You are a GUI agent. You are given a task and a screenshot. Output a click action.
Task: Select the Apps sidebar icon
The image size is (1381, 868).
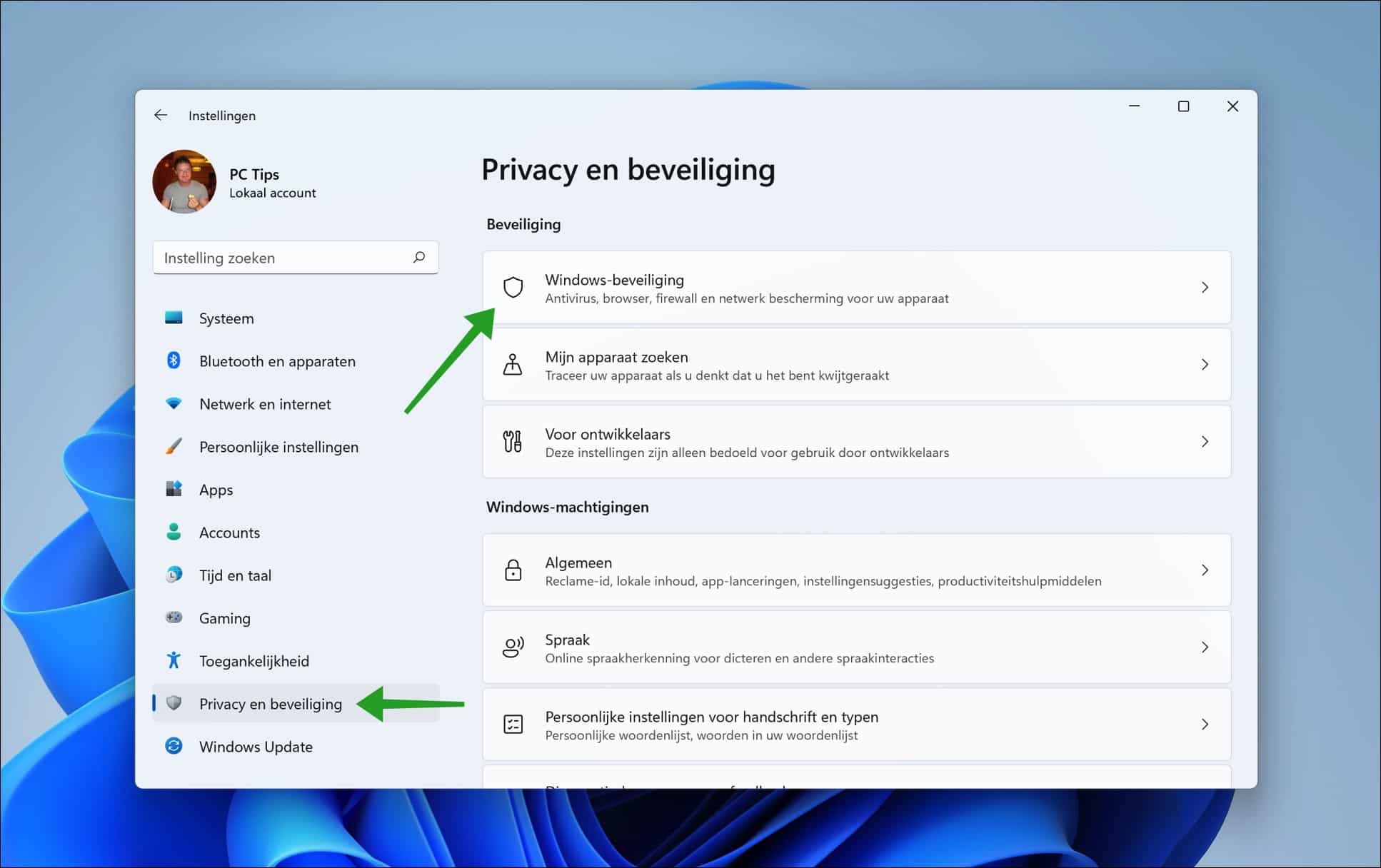(174, 490)
